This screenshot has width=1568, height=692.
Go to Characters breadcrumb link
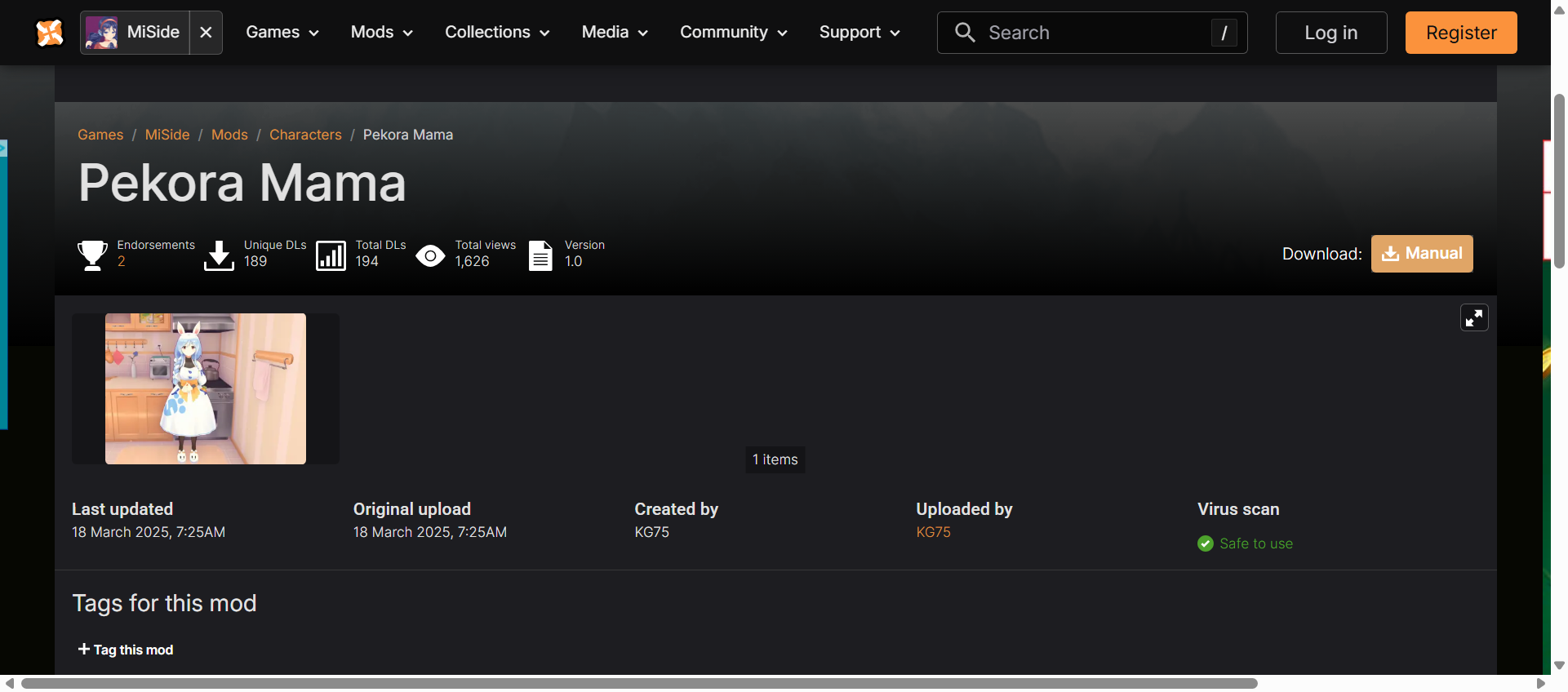click(x=305, y=135)
